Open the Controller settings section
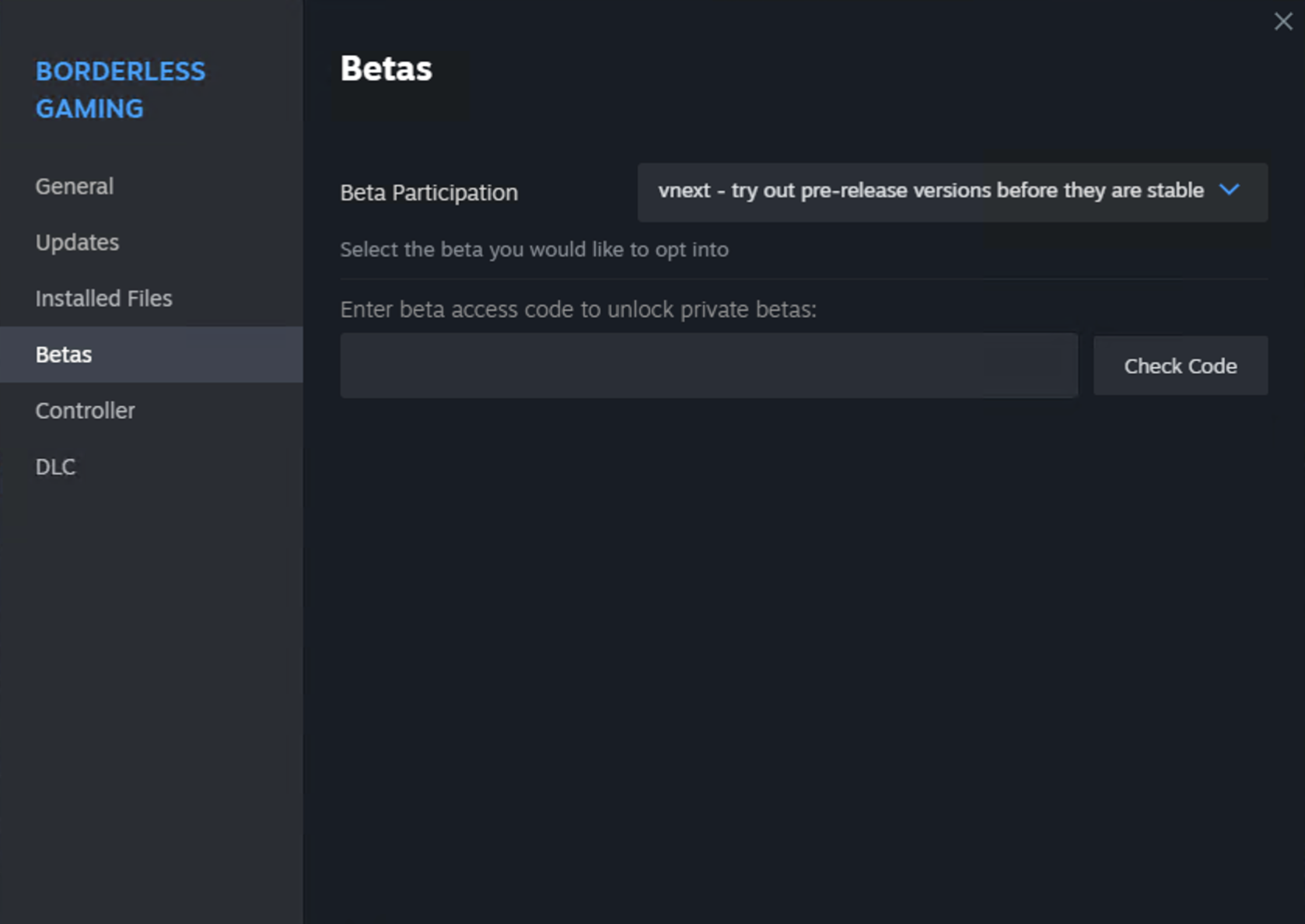 click(x=85, y=410)
